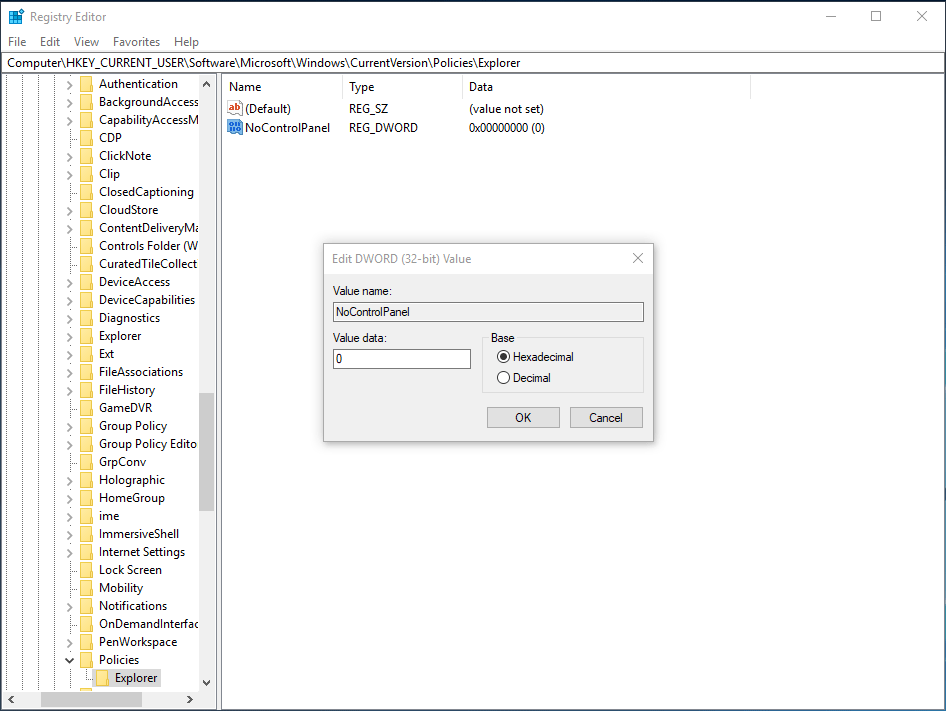Image resolution: width=946 pixels, height=711 pixels.
Task: Expand the Internet Settings key
Action: pyautogui.click(x=69, y=552)
